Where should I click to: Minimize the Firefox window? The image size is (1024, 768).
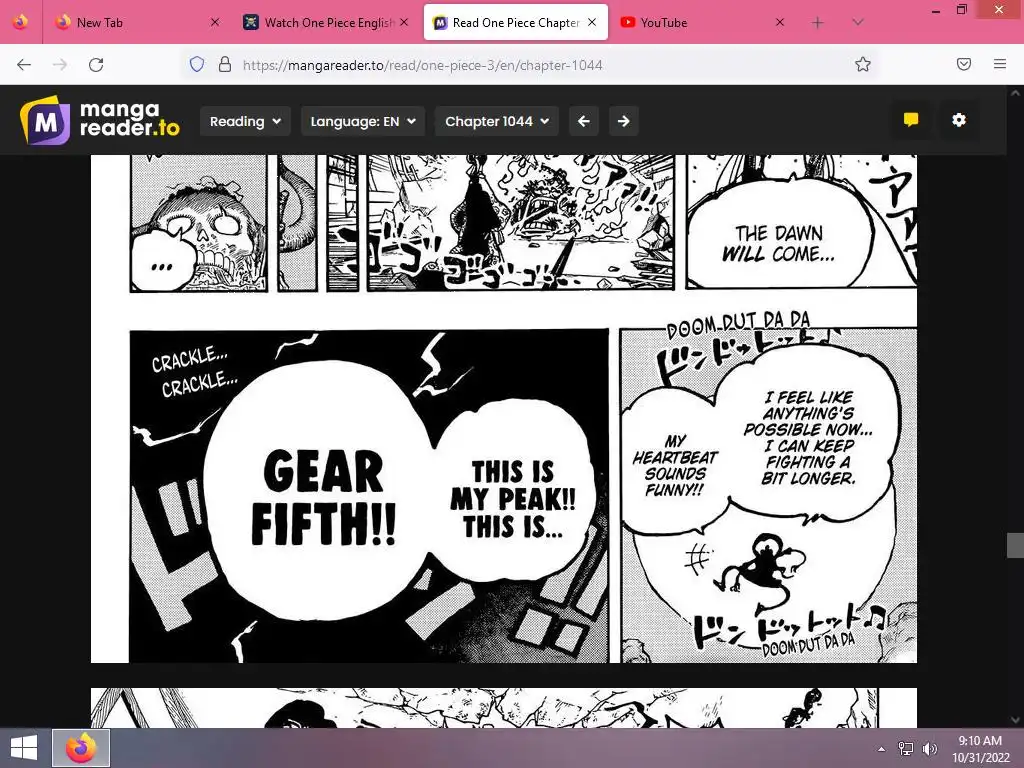coord(936,10)
